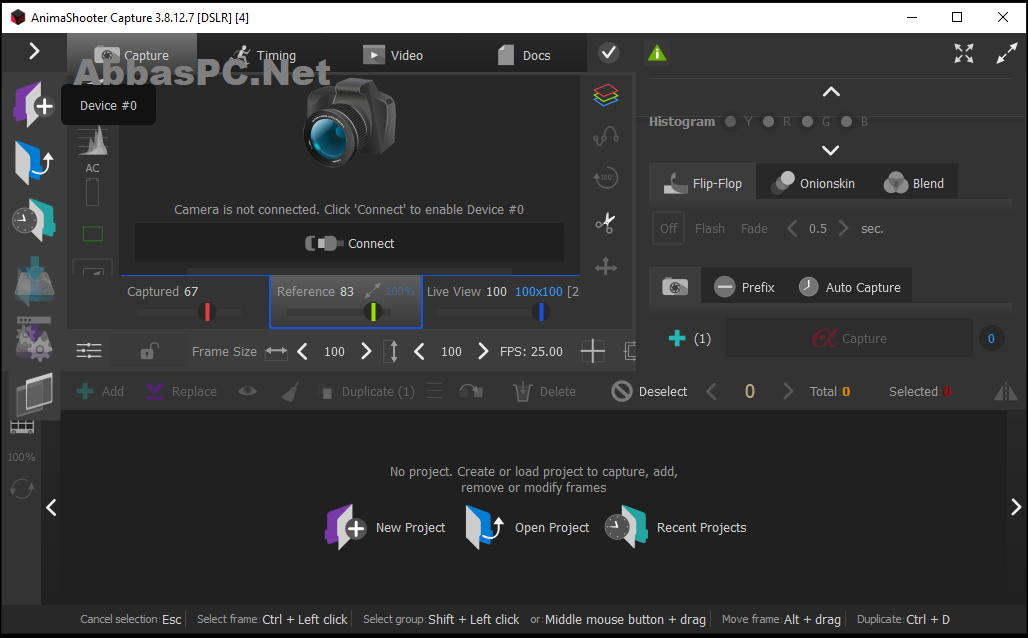The width and height of the screenshot is (1028, 638).
Task: Toggle the Prefix option
Action: 744,287
